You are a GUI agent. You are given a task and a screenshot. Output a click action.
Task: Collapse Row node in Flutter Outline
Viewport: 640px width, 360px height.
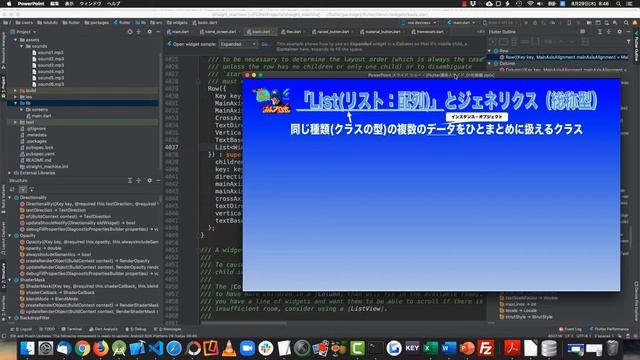(490, 51)
